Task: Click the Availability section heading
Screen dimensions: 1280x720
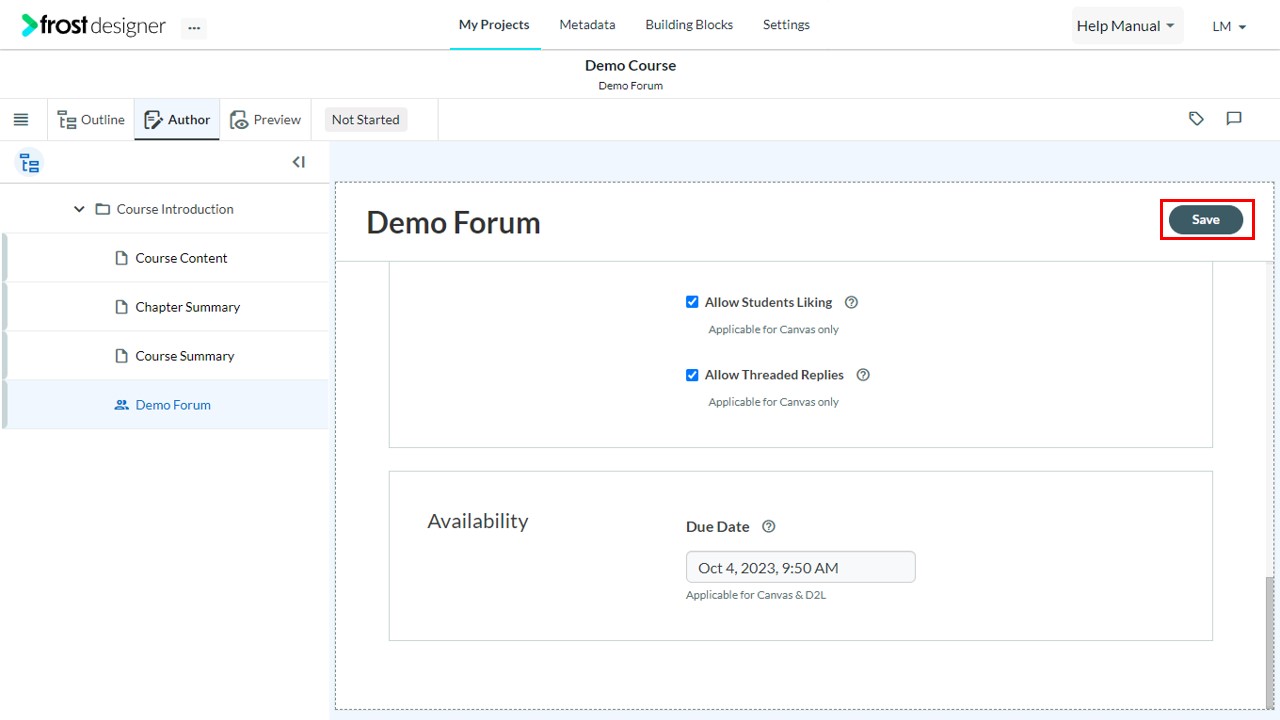Action: click(x=478, y=521)
